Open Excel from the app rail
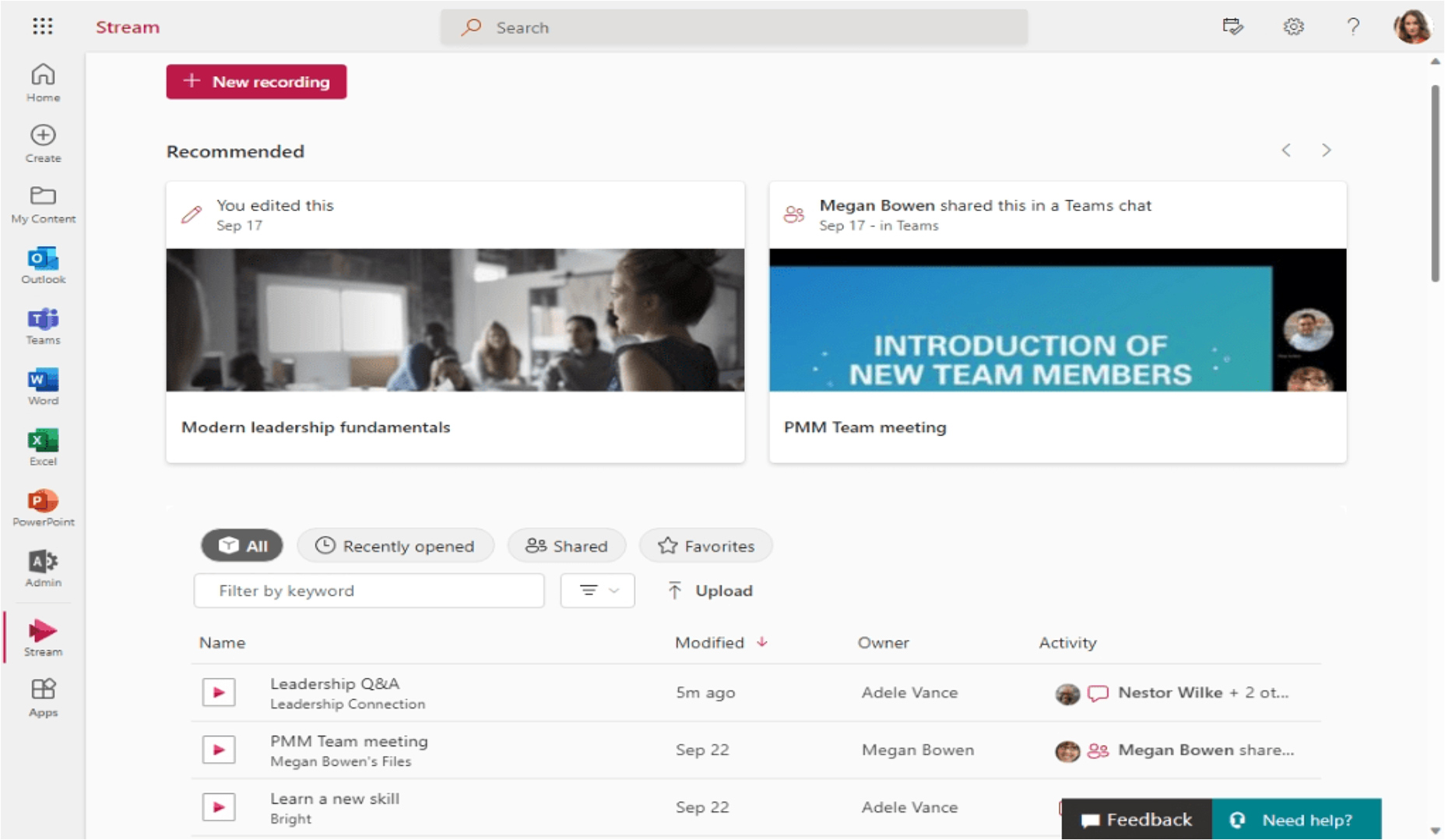The height and width of the screenshot is (840, 1445). point(43,447)
